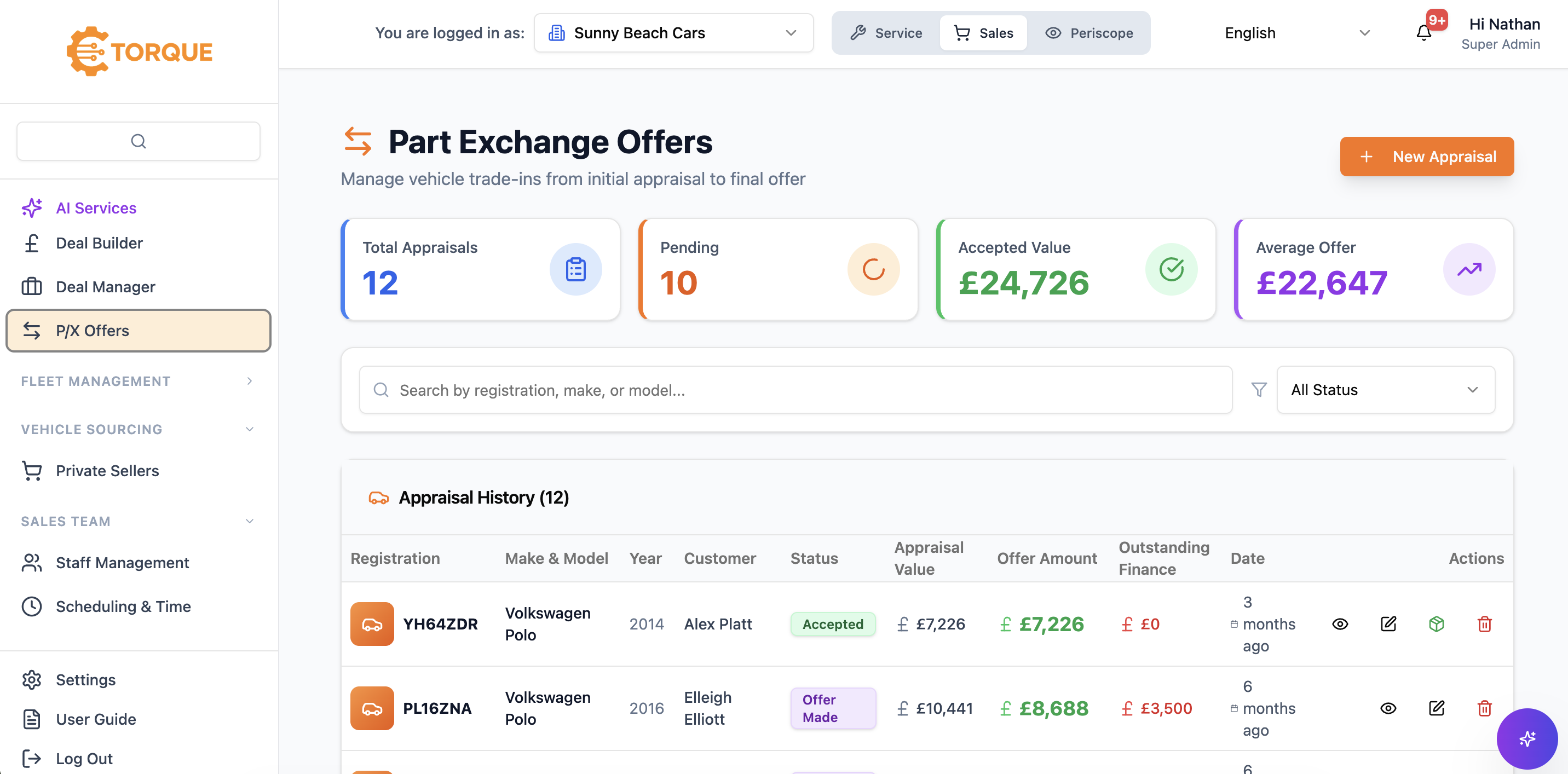Click the Settings gear icon
Viewport: 1568px width, 774px height.
point(32,680)
